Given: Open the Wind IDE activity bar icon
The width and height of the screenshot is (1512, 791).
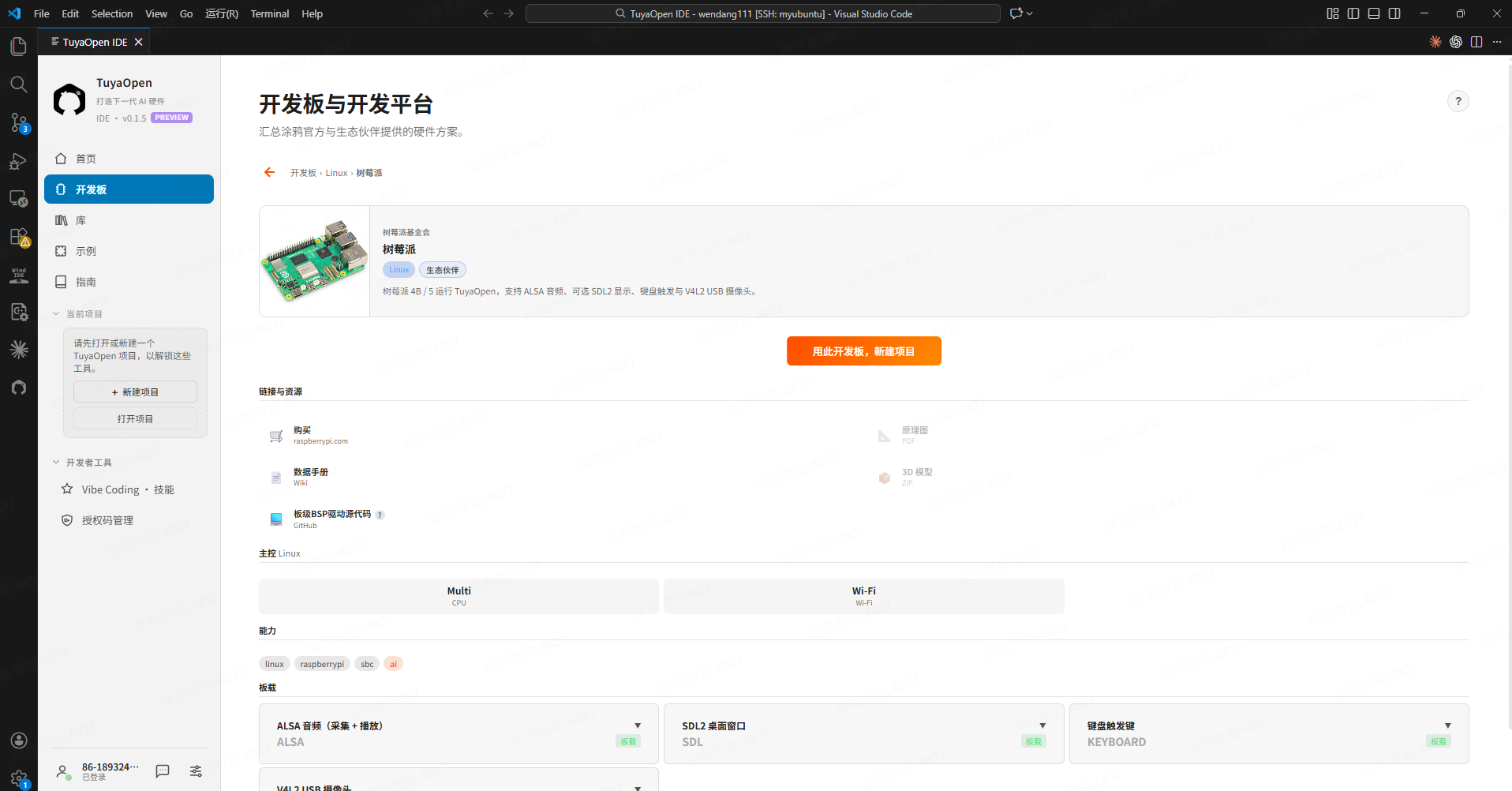Looking at the screenshot, I should 18,274.
